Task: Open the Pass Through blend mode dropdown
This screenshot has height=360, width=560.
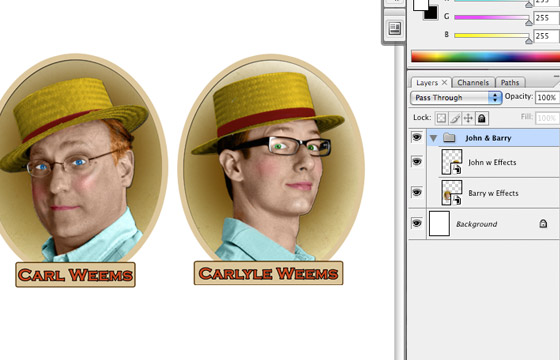Action: point(456,98)
